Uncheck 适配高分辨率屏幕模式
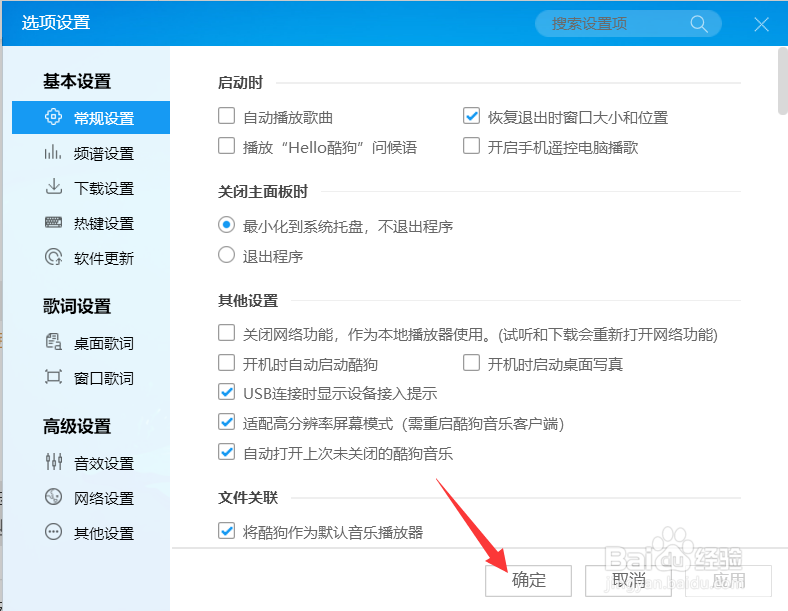The width and height of the screenshot is (788, 611). (x=226, y=422)
